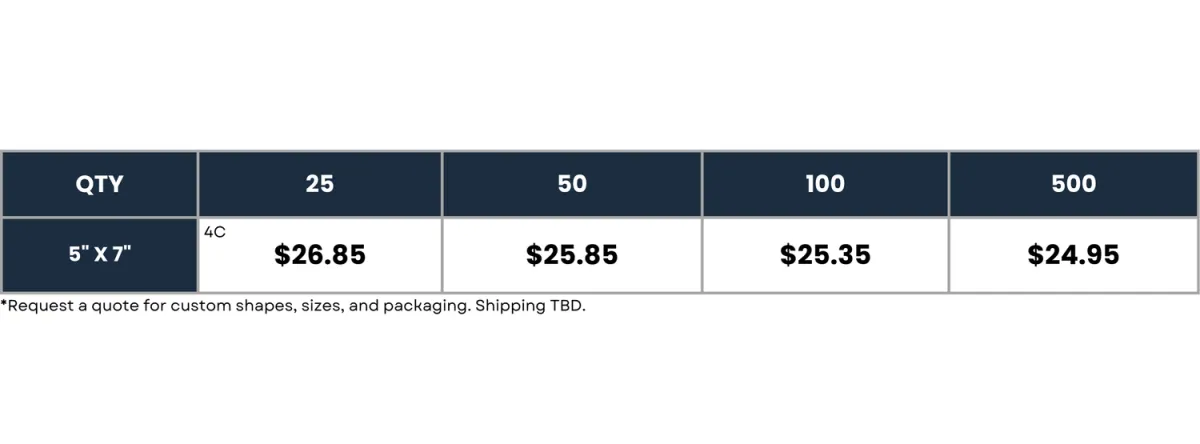Select the $25.35 price
Viewport: 1200px width, 444px height.
(x=825, y=256)
